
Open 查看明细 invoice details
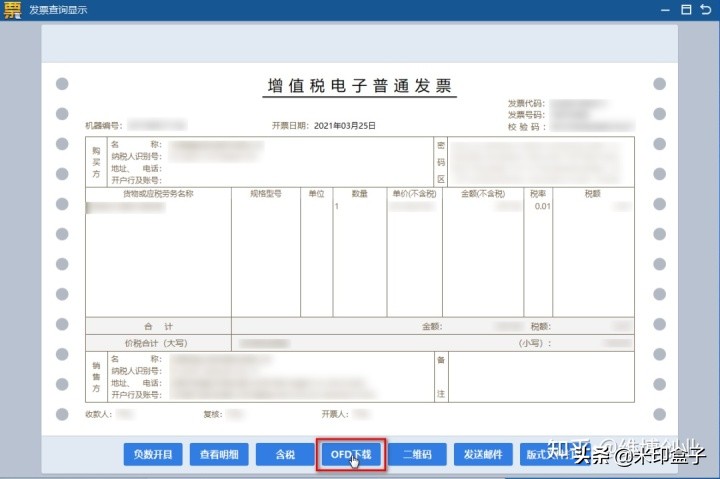[x=219, y=454]
